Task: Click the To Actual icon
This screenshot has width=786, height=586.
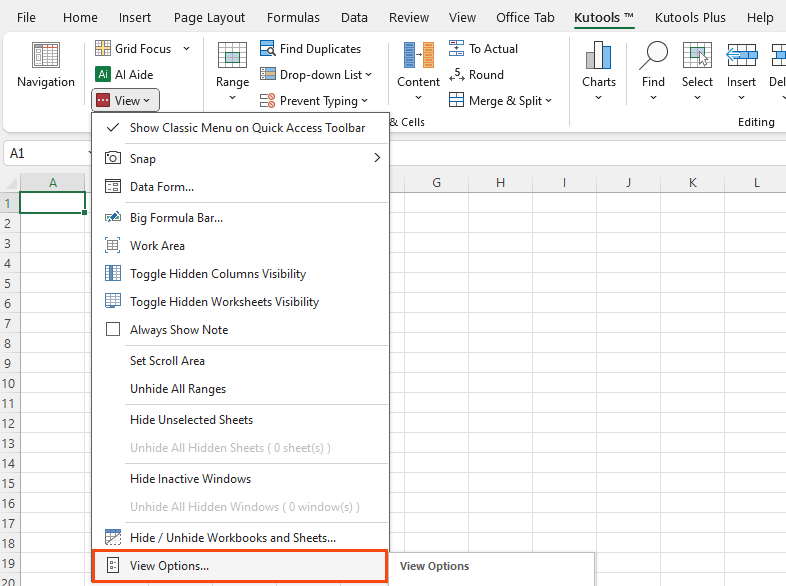Action: pos(457,49)
